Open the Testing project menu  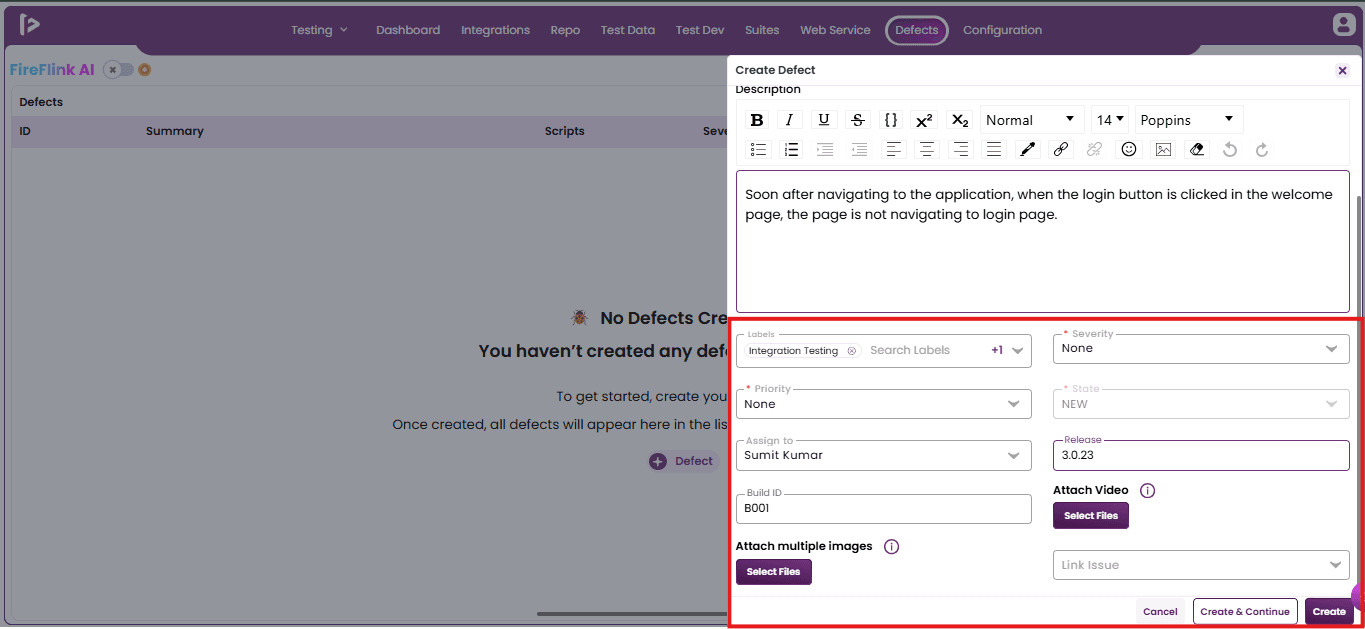click(x=320, y=30)
